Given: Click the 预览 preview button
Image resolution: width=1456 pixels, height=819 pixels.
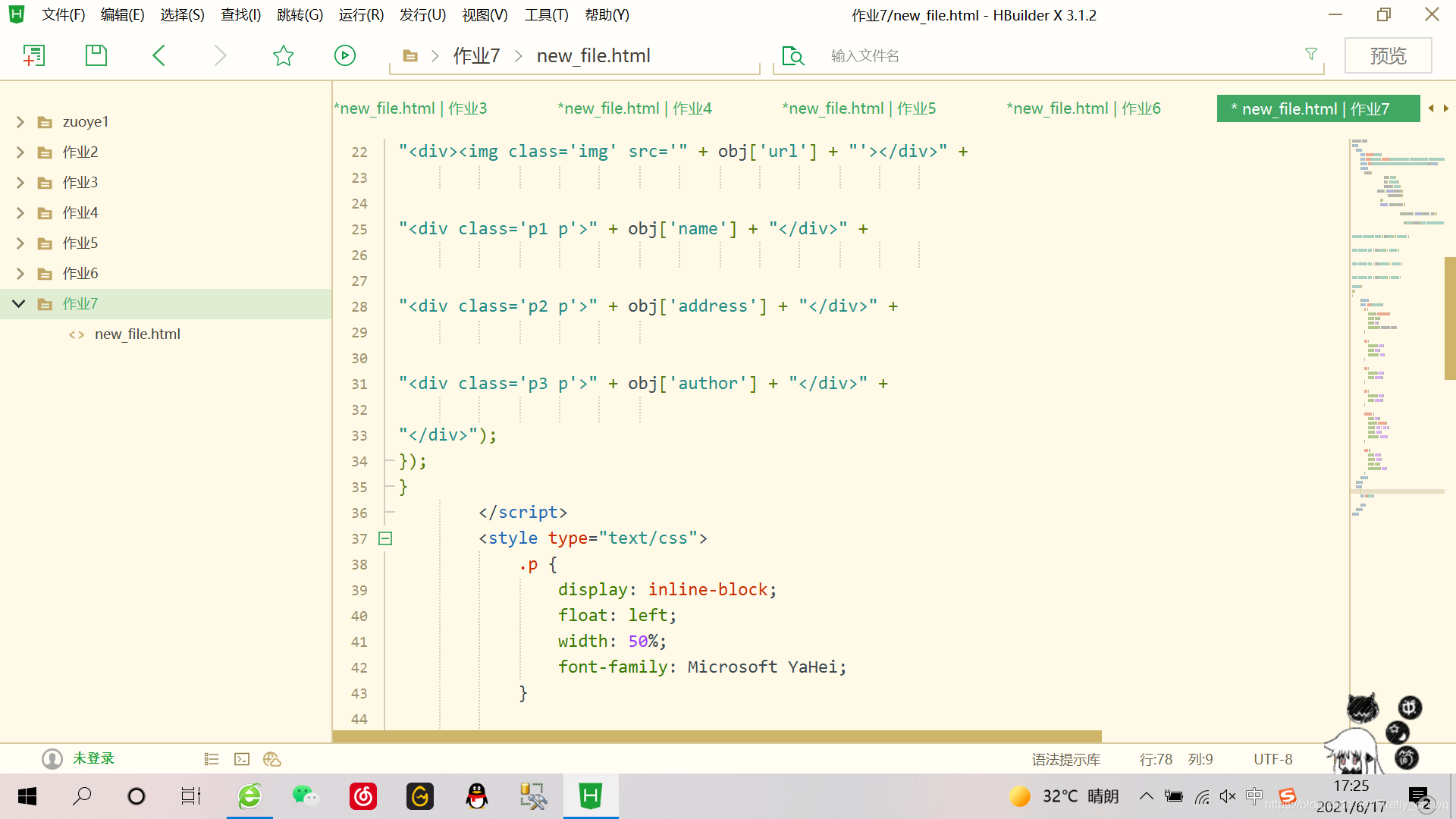Looking at the screenshot, I should point(1389,55).
